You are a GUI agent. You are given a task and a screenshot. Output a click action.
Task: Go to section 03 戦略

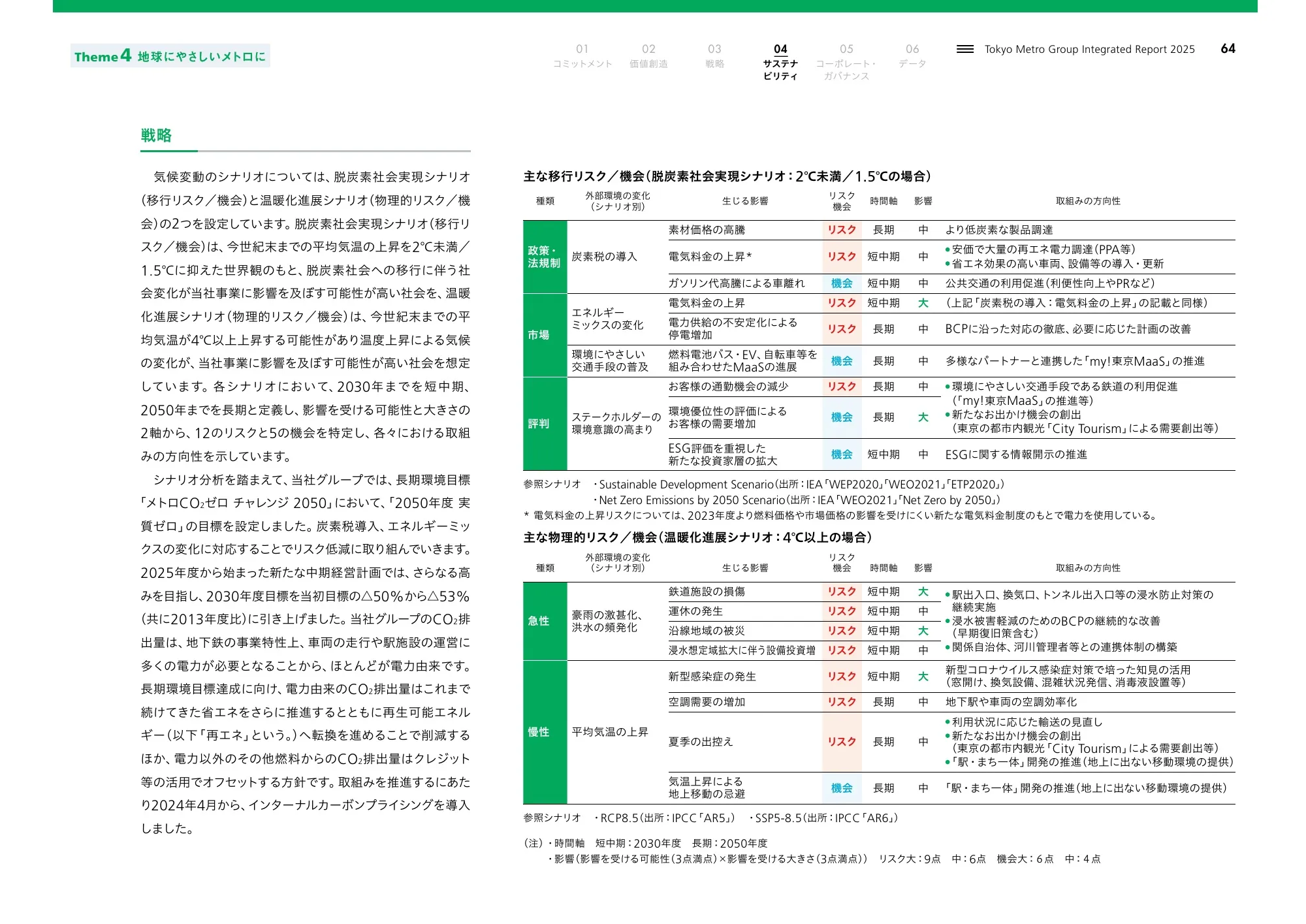(x=714, y=56)
